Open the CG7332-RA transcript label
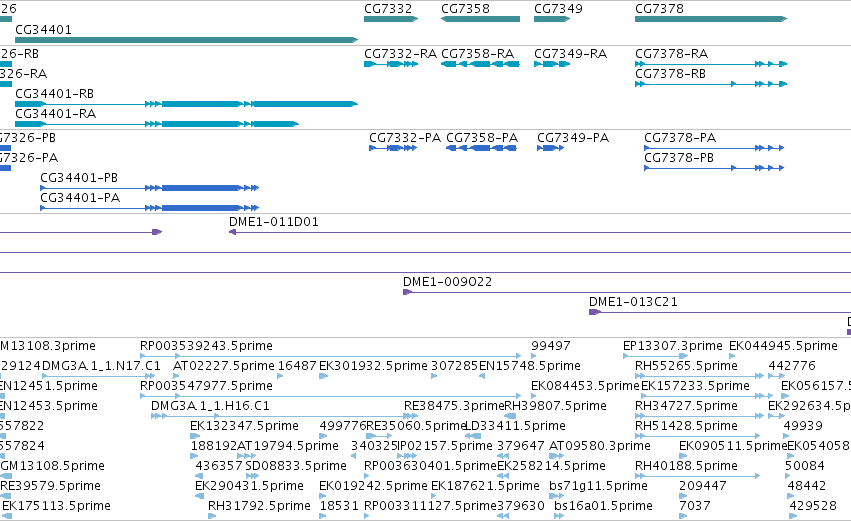The width and height of the screenshot is (851, 521). 401,54
